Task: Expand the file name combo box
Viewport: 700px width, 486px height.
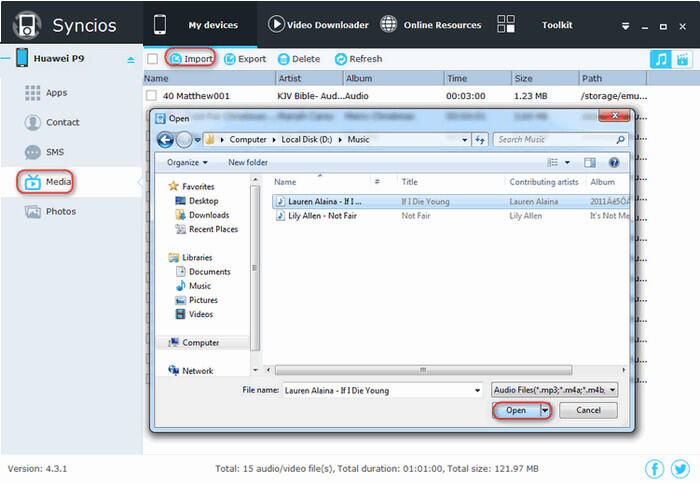Action: pos(477,390)
